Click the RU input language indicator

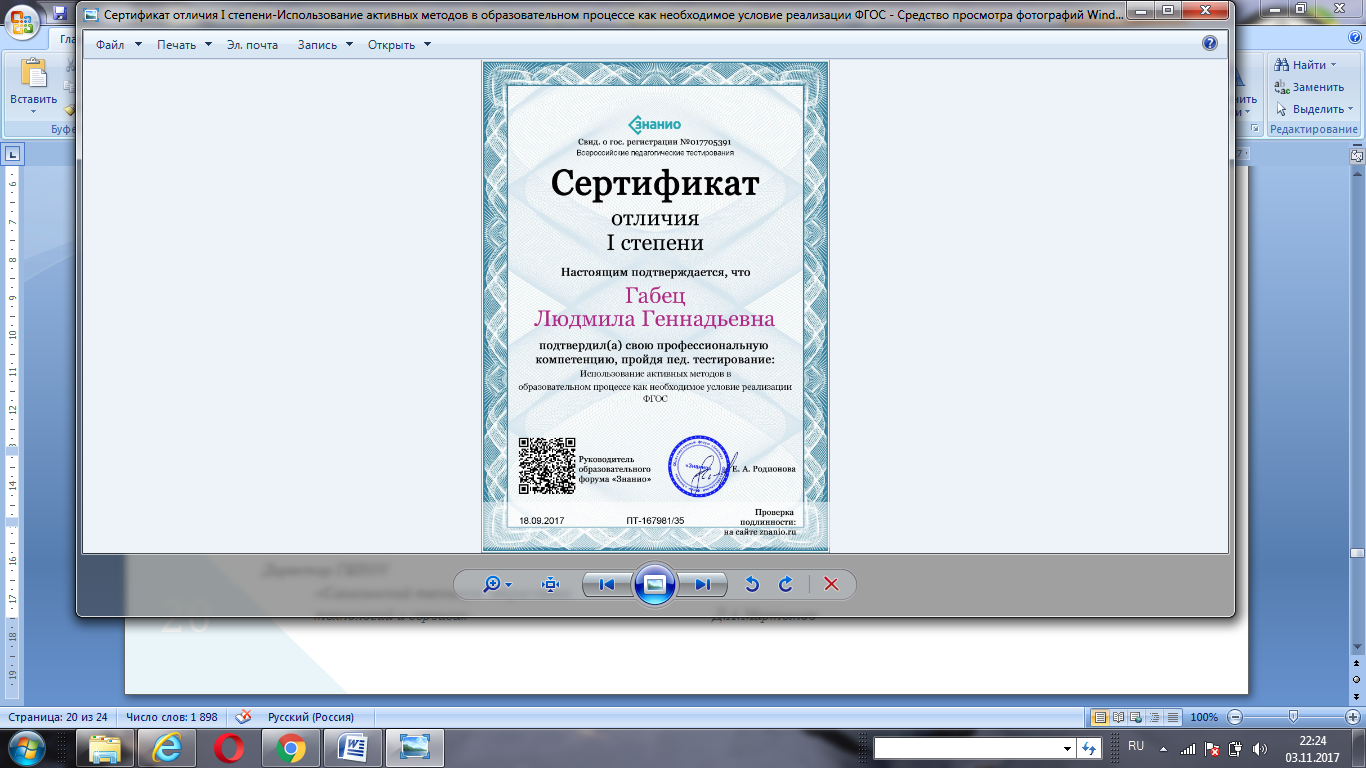tap(1136, 746)
